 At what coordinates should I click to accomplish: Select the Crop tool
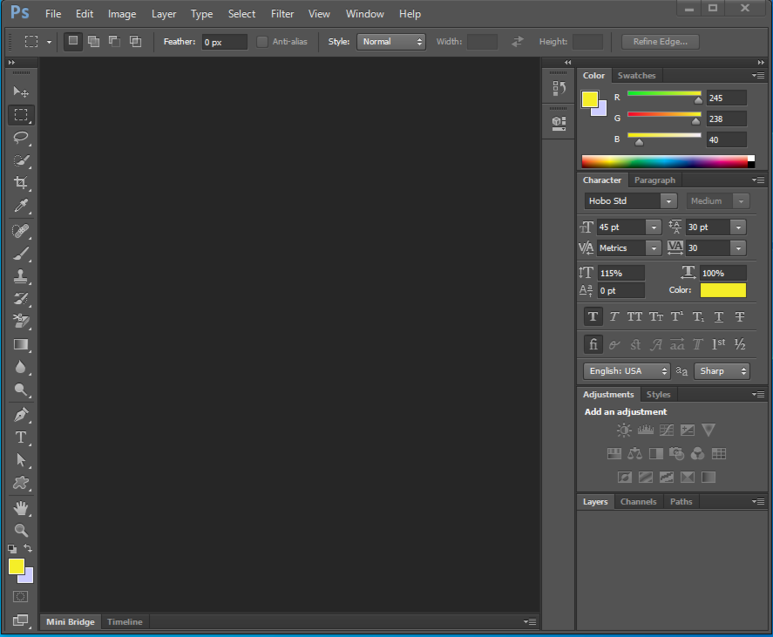click(x=21, y=183)
